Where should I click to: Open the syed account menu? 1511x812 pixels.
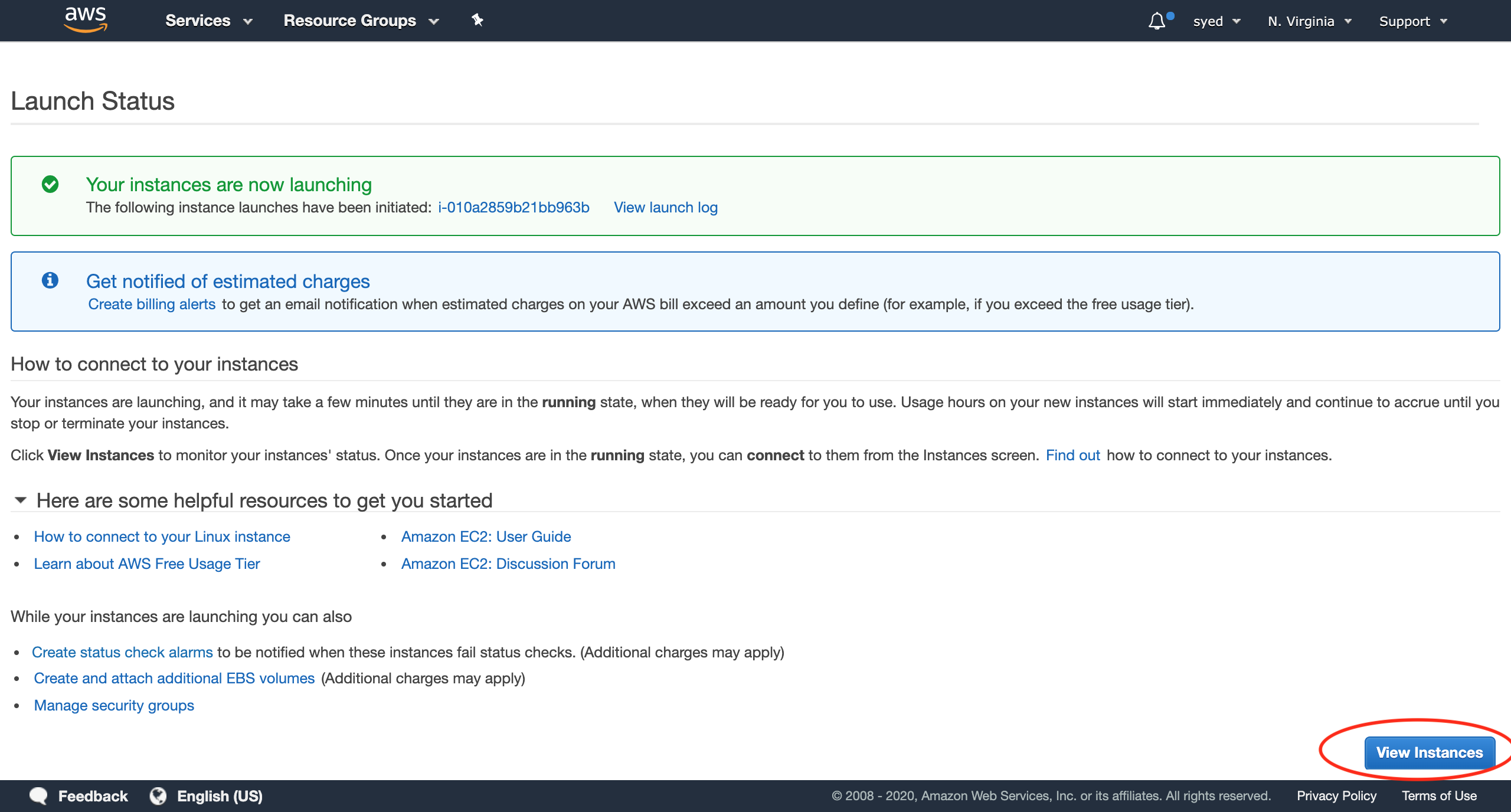coord(1216,21)
